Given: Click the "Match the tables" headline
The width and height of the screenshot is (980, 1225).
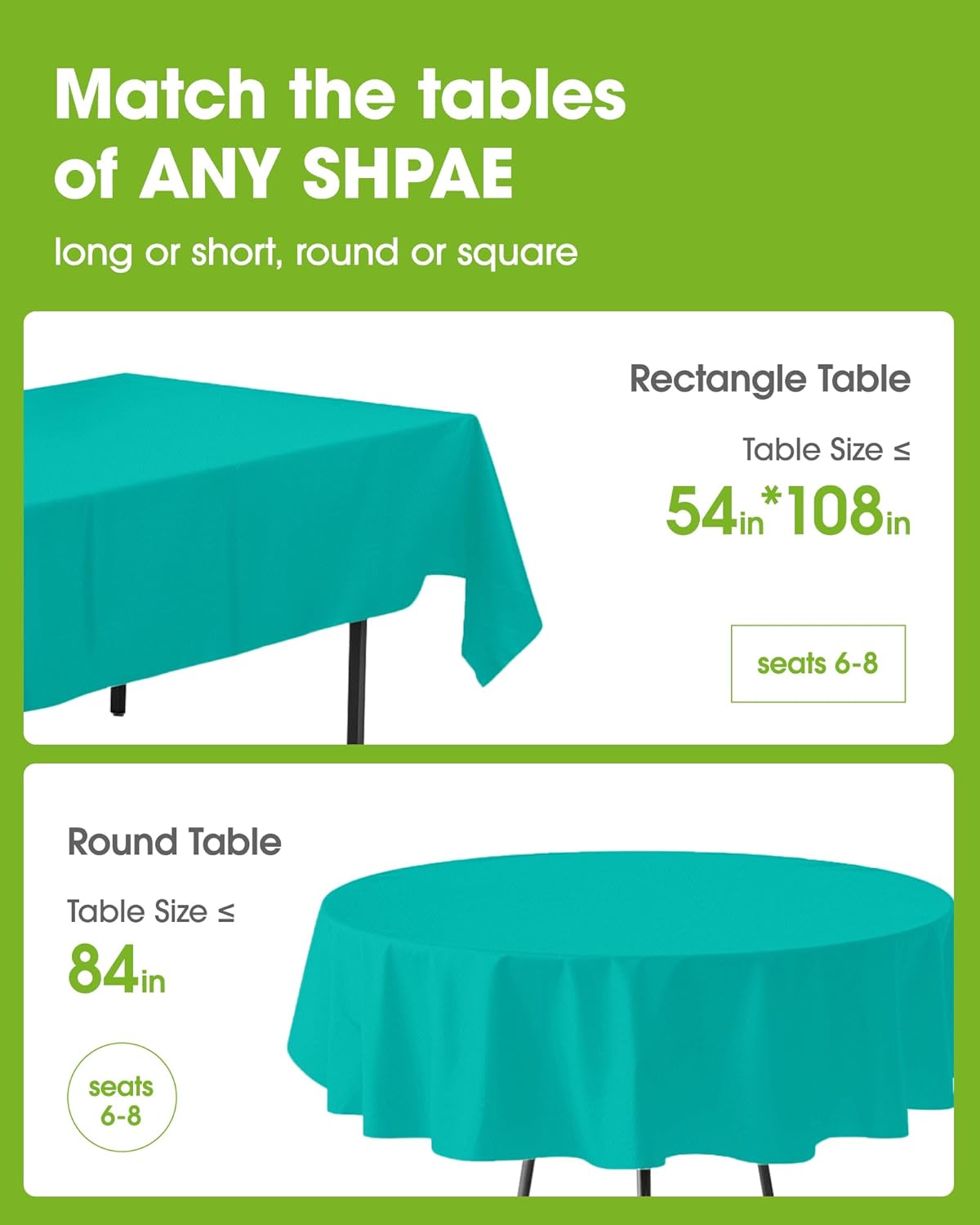Looking at the screenshot, I should [x=340, y=95].
